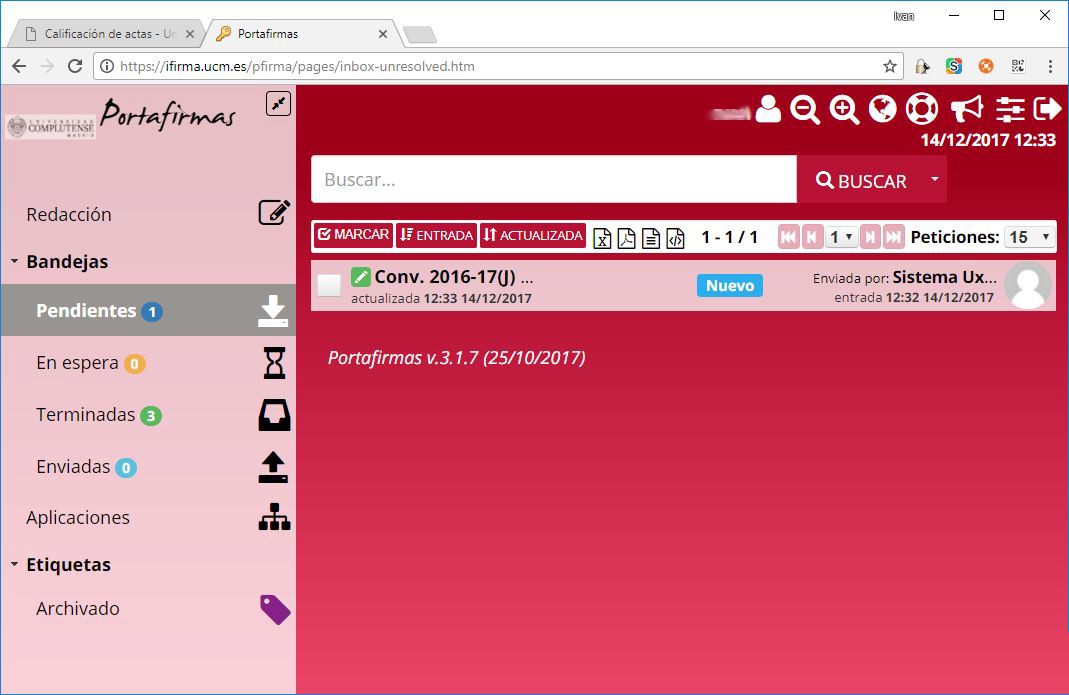
Task: Export list as Excel file icon
Action: [x=602, y=237]
